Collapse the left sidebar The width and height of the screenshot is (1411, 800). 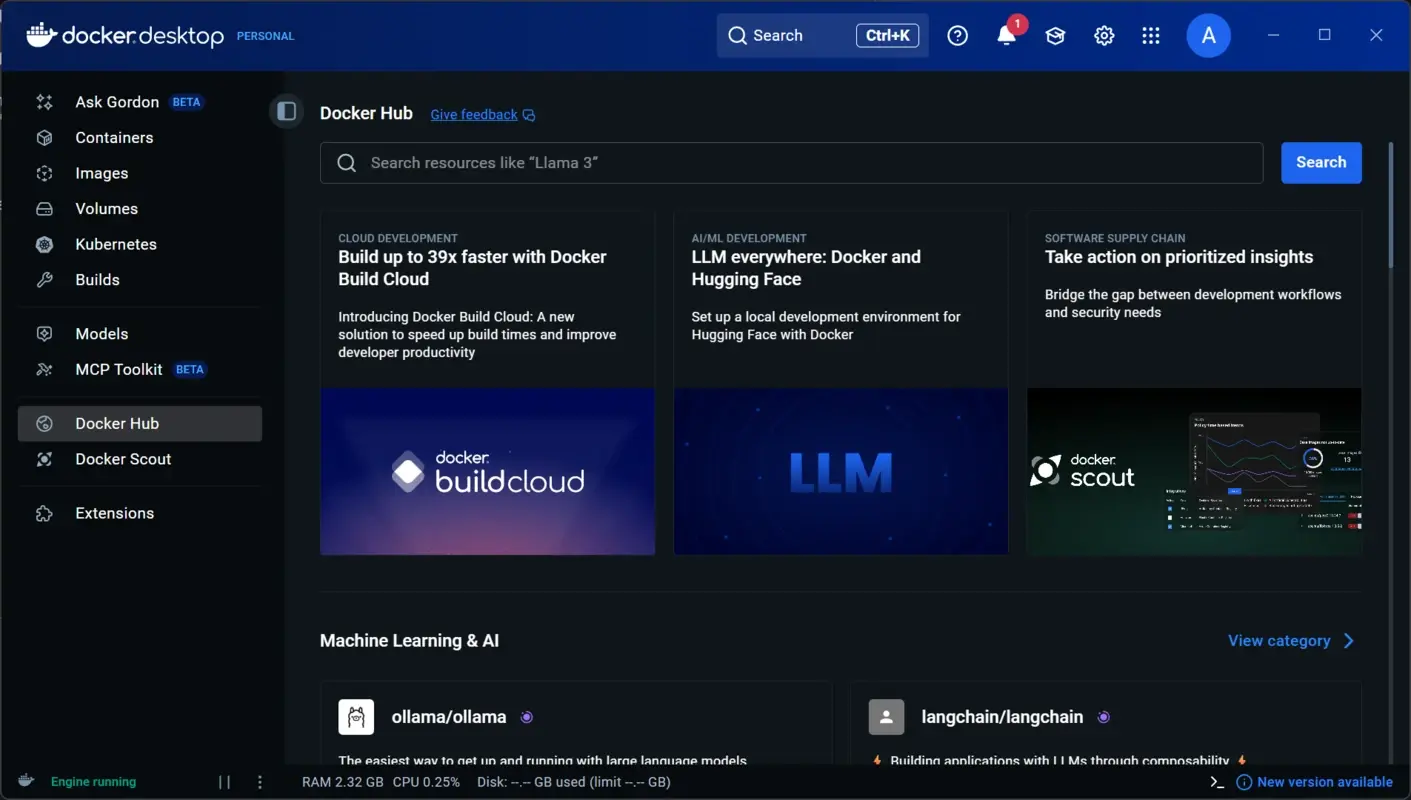(286, 110)
